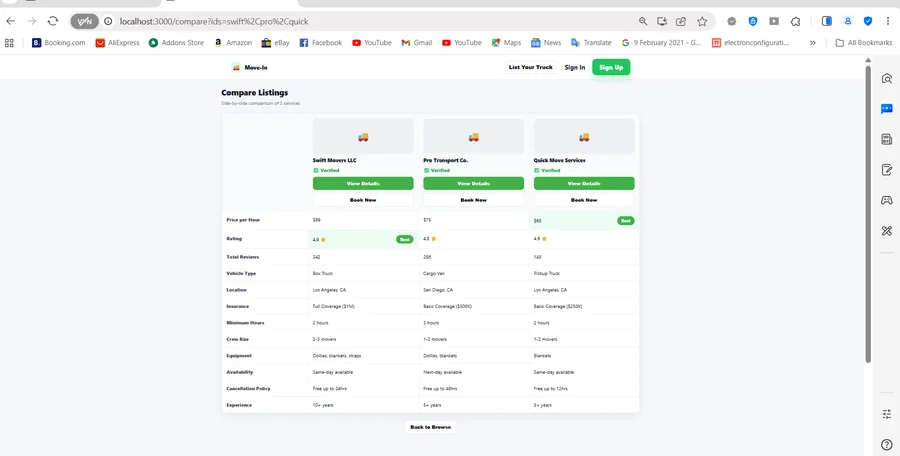The image size is (900, 456).
Task: Go back using the browser back arrow
Action: 10,21
